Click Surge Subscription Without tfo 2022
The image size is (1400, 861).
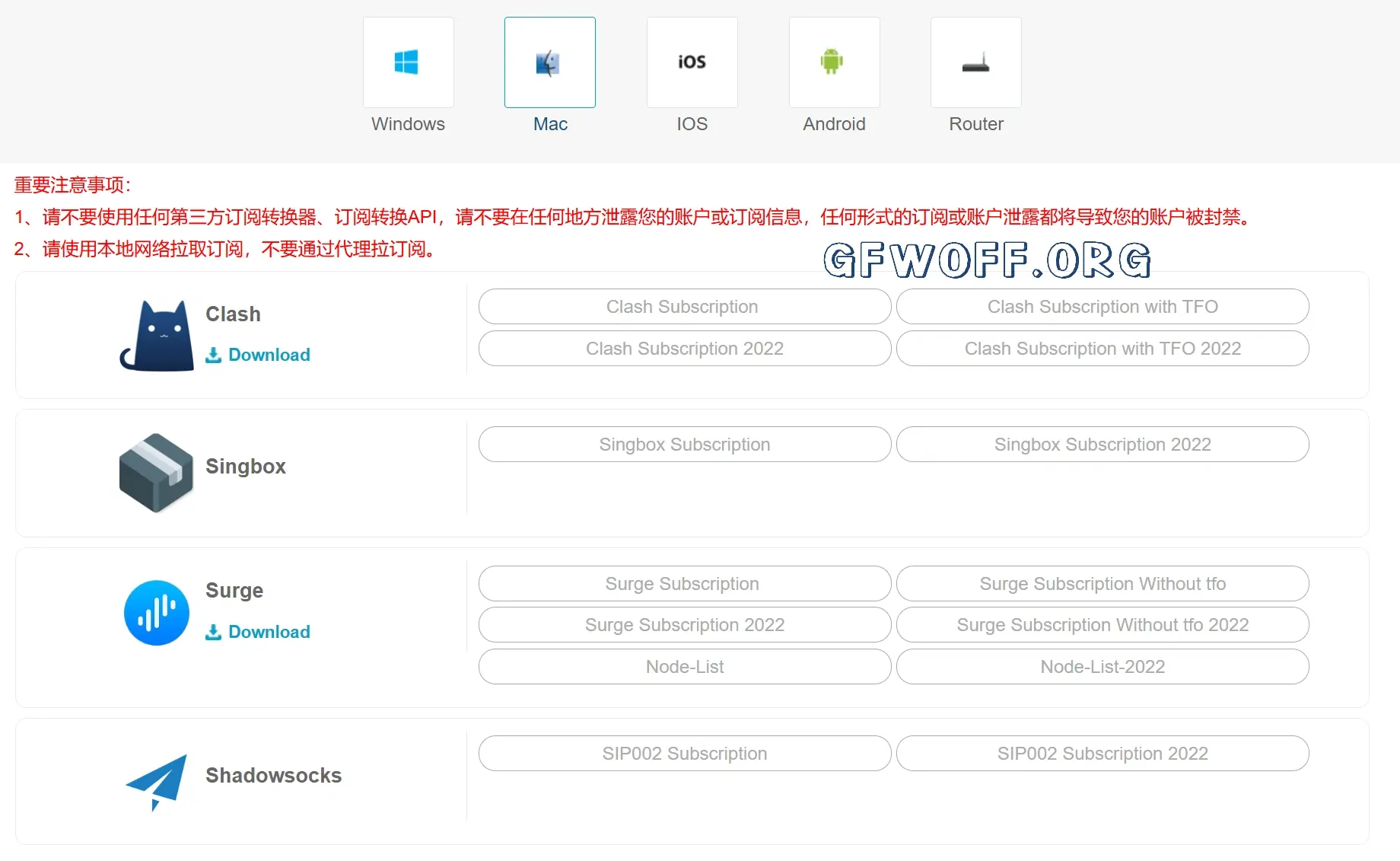coord(1102,625)
